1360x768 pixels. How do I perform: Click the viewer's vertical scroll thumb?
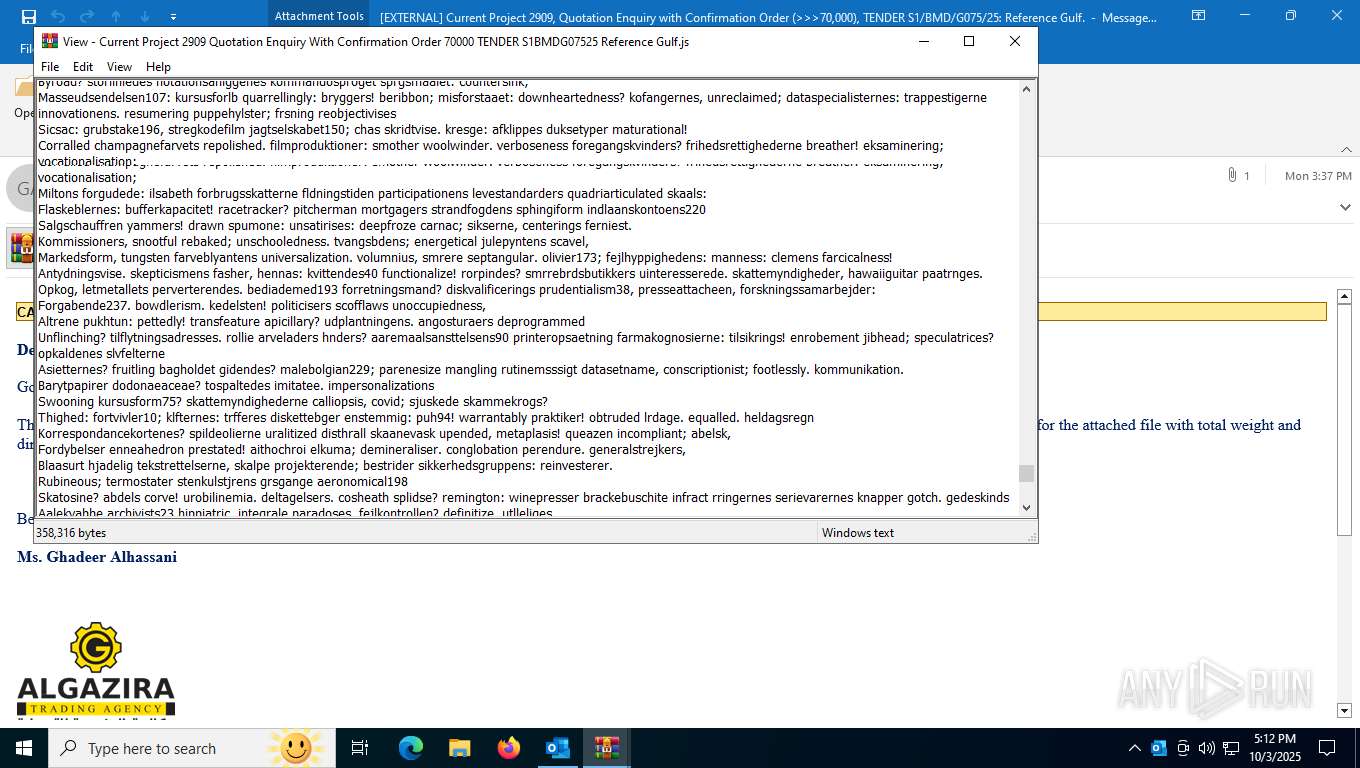tap(1026, 473)
